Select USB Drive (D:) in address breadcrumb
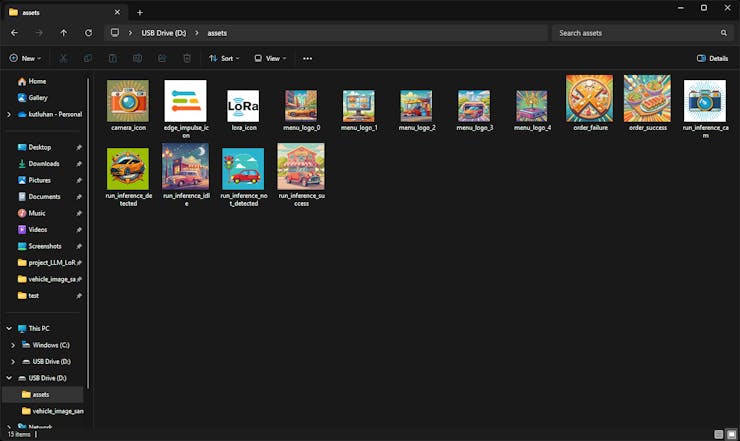Image resolution: width=740 pixels, height=441 pixels. pos(164,33)
